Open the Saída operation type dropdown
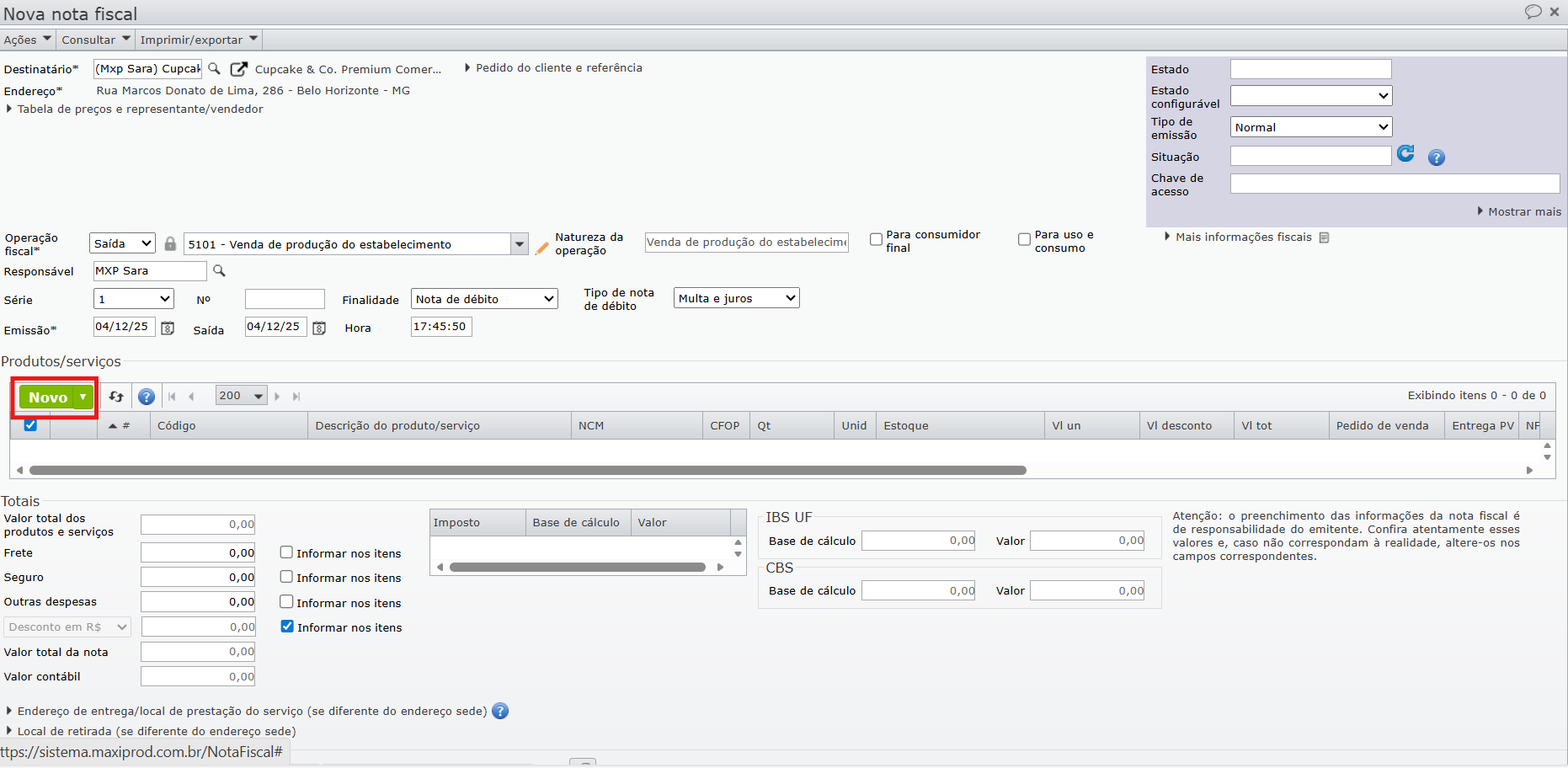Viewport: 1568px width, 768px height. click(122, 243)
